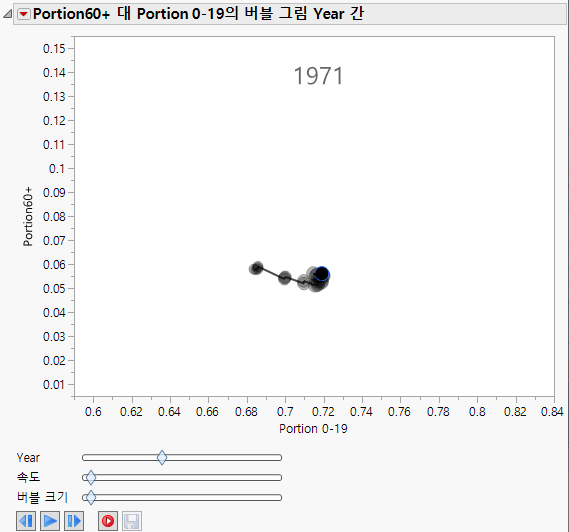This screenshot has height=532, width=569.
Task: Click the 속도 speed slider handle
Action: (x=91, y=477)
